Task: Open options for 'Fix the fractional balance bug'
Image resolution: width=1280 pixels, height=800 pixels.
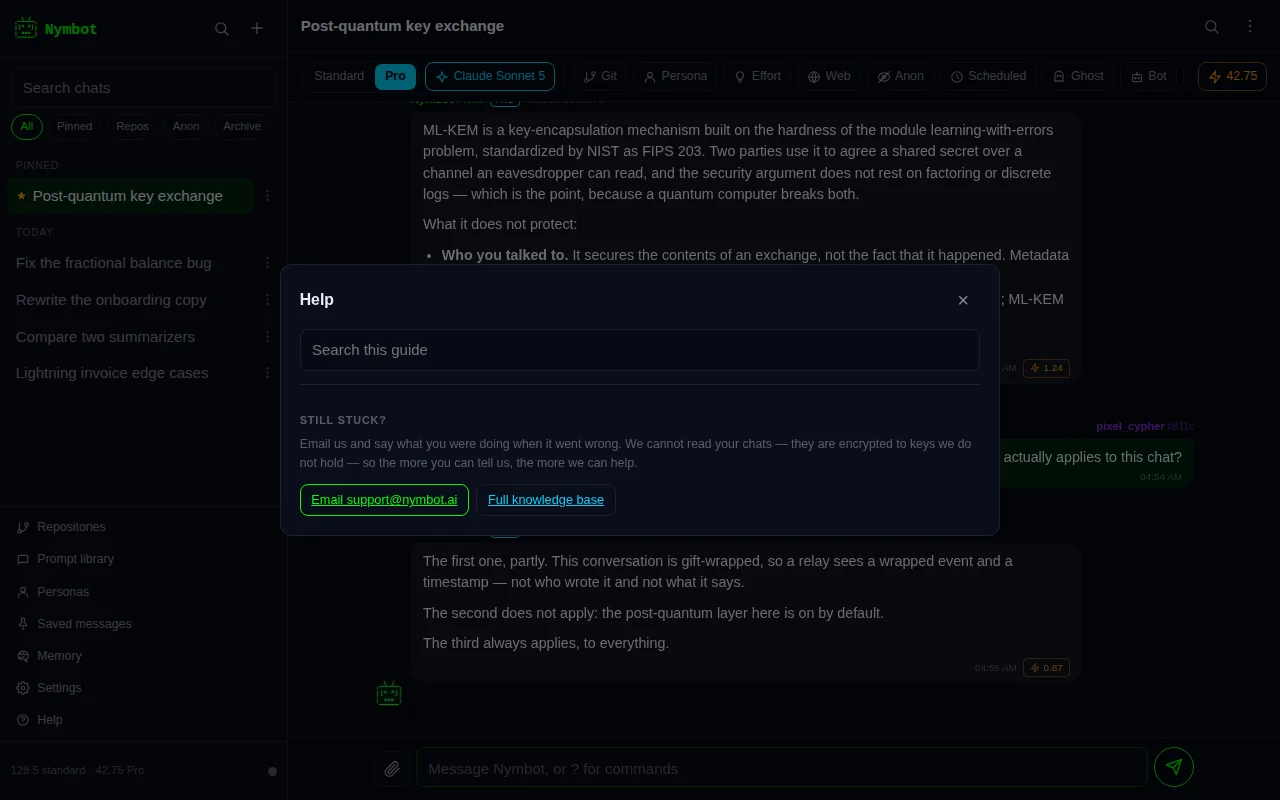Action: [x=267, y=263]
